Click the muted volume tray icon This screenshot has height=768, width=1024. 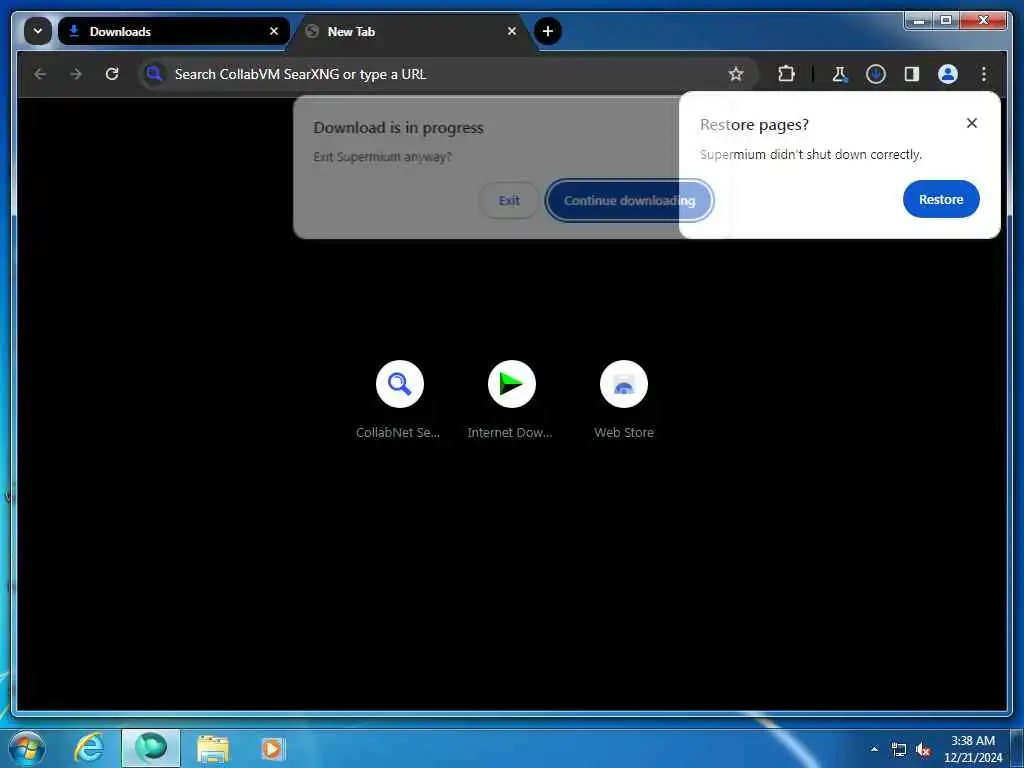click(x=923, y=750)
